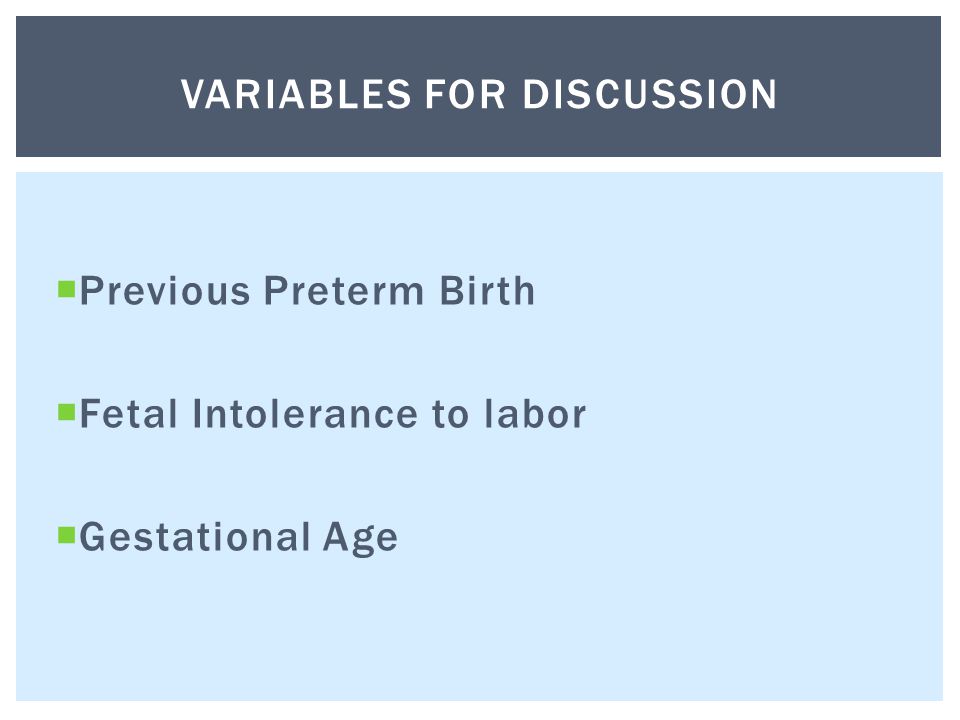Screen dimensions: 960x720
Task: Click the word DISCUSSION in the title
Action: (x=650, y=94)
